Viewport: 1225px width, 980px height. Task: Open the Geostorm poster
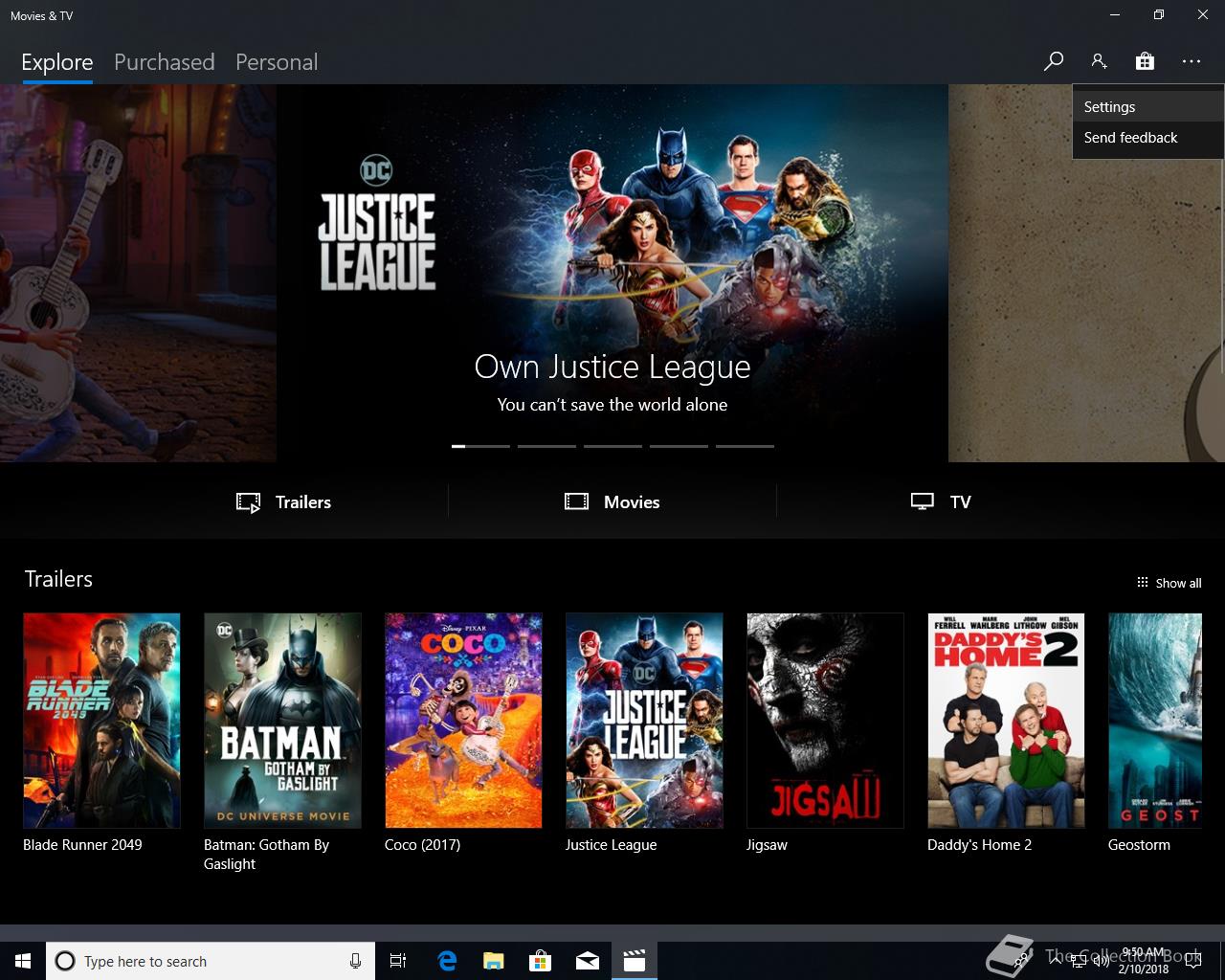(x=1154, y=721)
